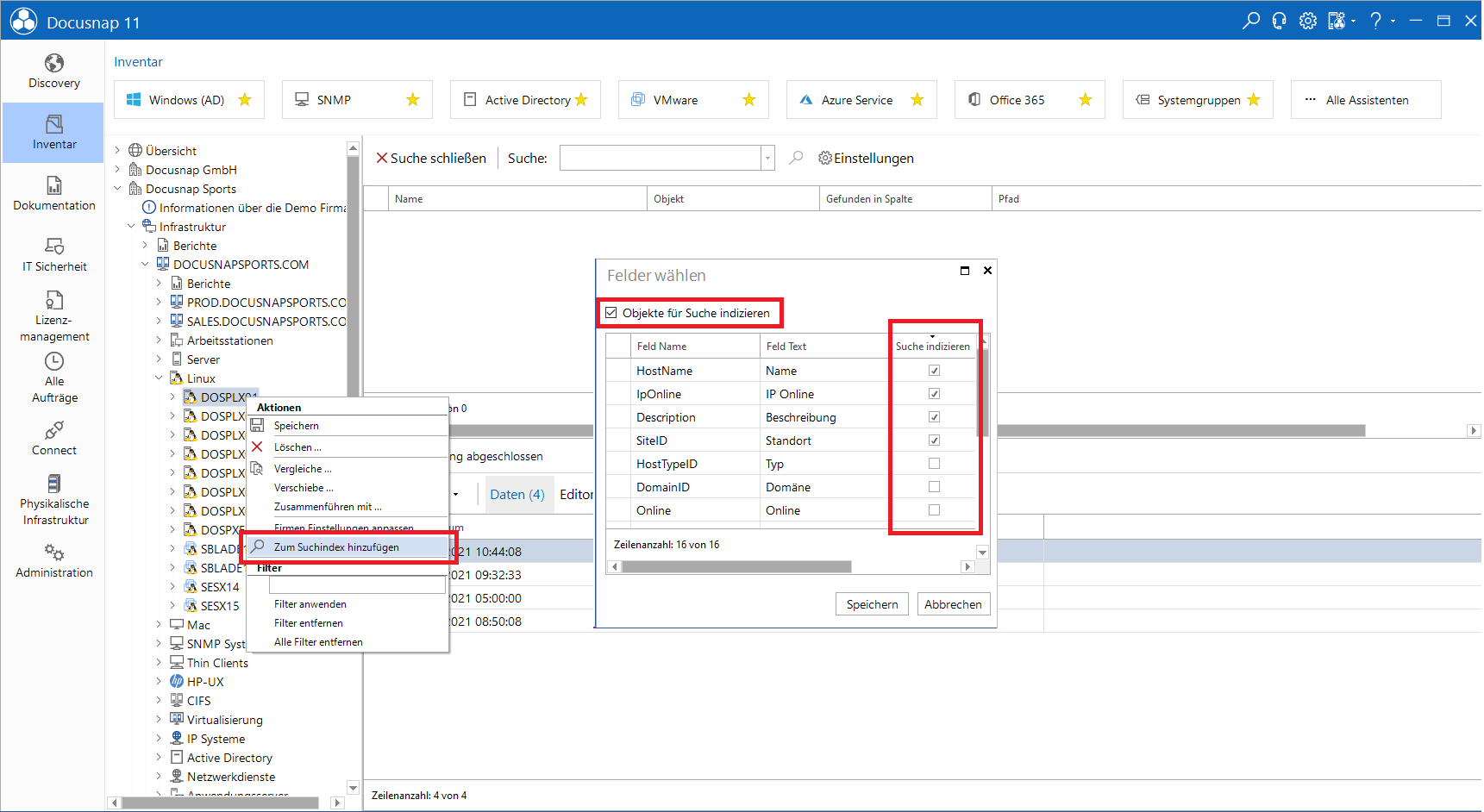
Task: Expand the Übersicht tree node
Action: (x=118, y=151)
